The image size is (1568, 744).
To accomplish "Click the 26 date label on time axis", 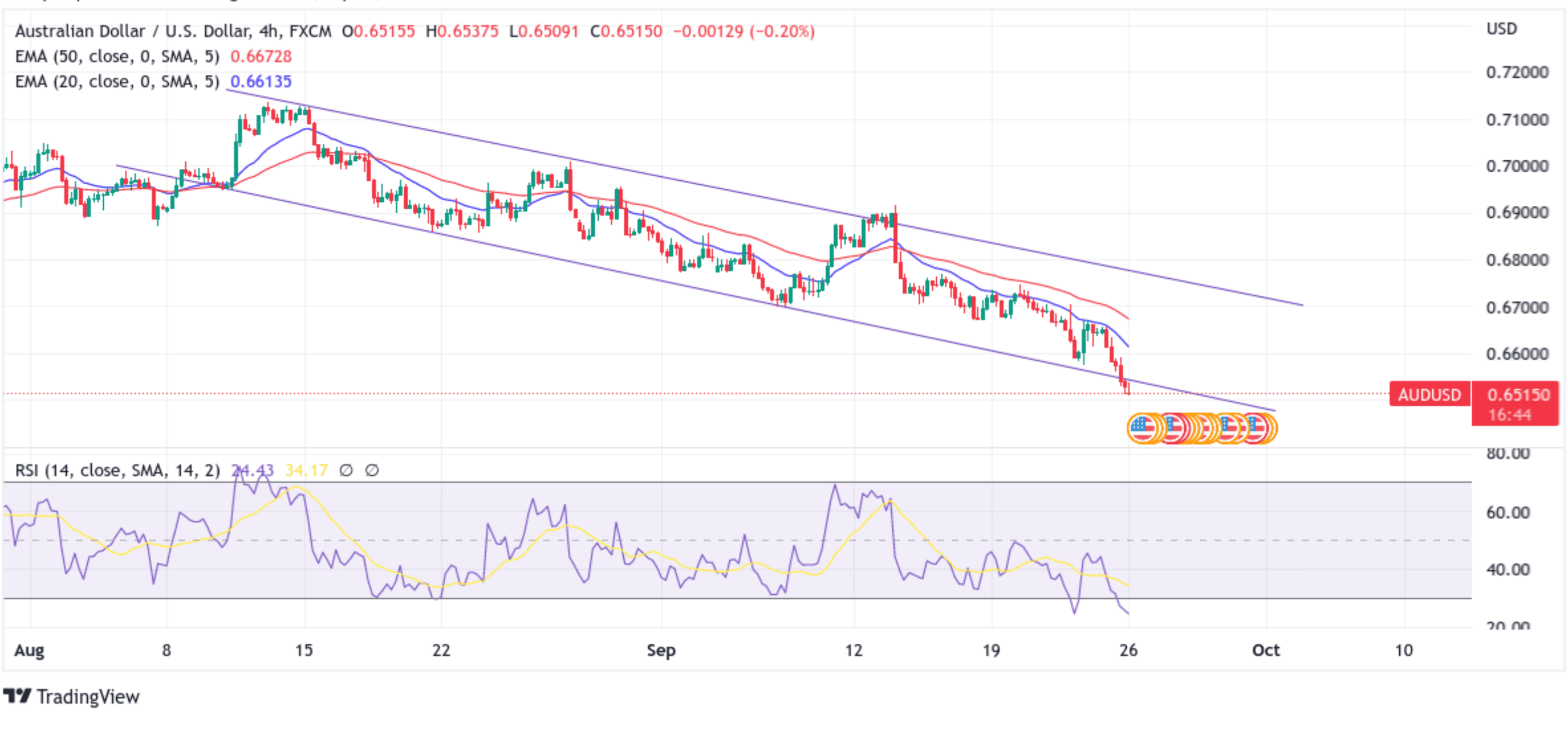I will [x=1129, y=650].
